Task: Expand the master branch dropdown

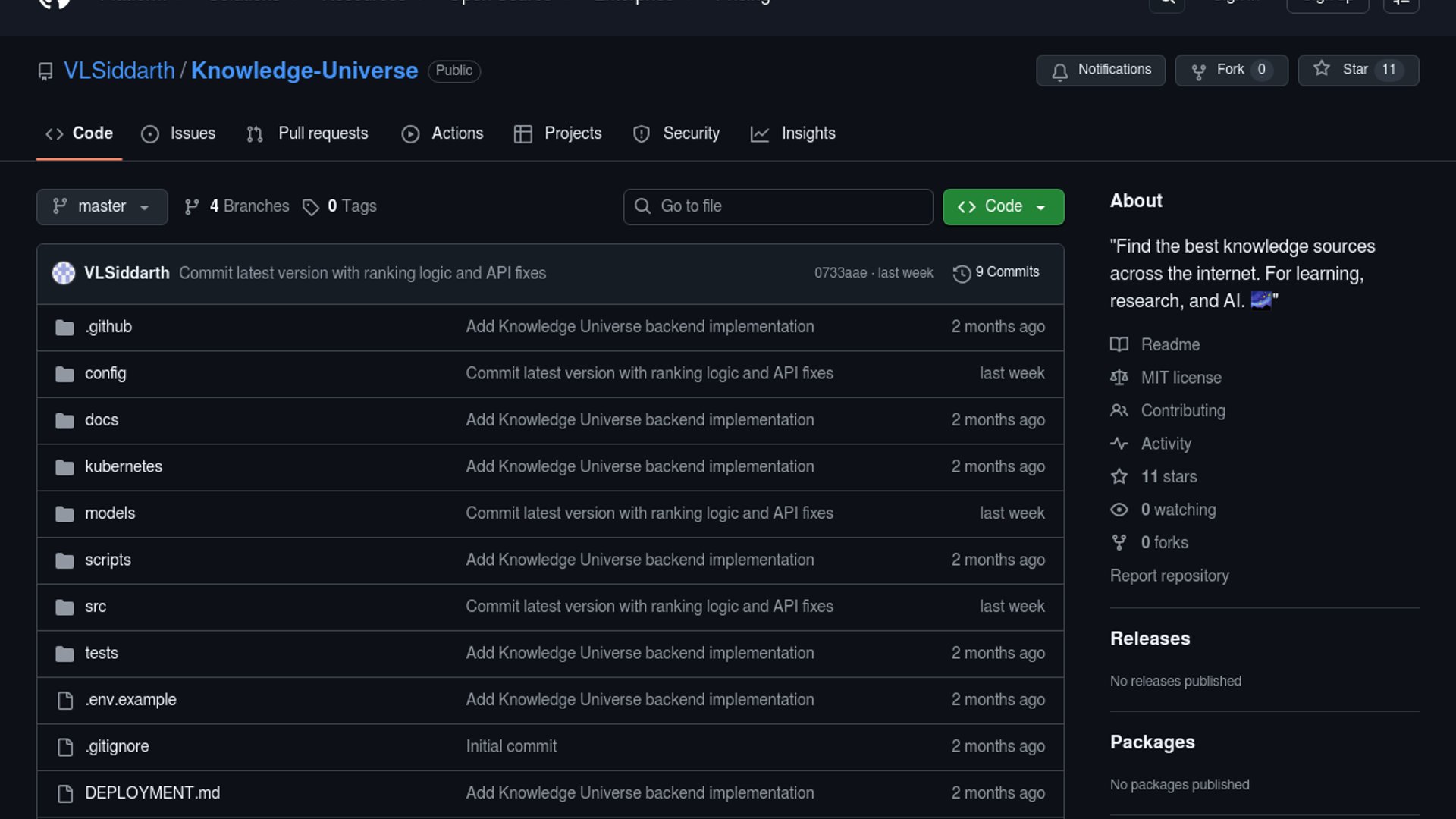Action: coord(102,206)
